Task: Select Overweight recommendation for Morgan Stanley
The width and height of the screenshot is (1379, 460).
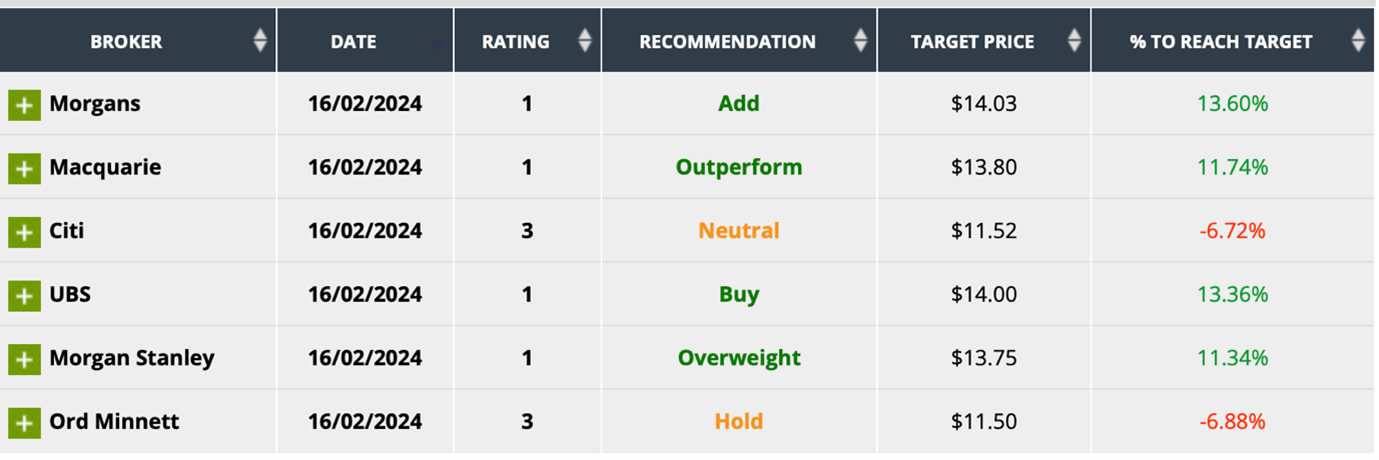Action: click(739, 358)
